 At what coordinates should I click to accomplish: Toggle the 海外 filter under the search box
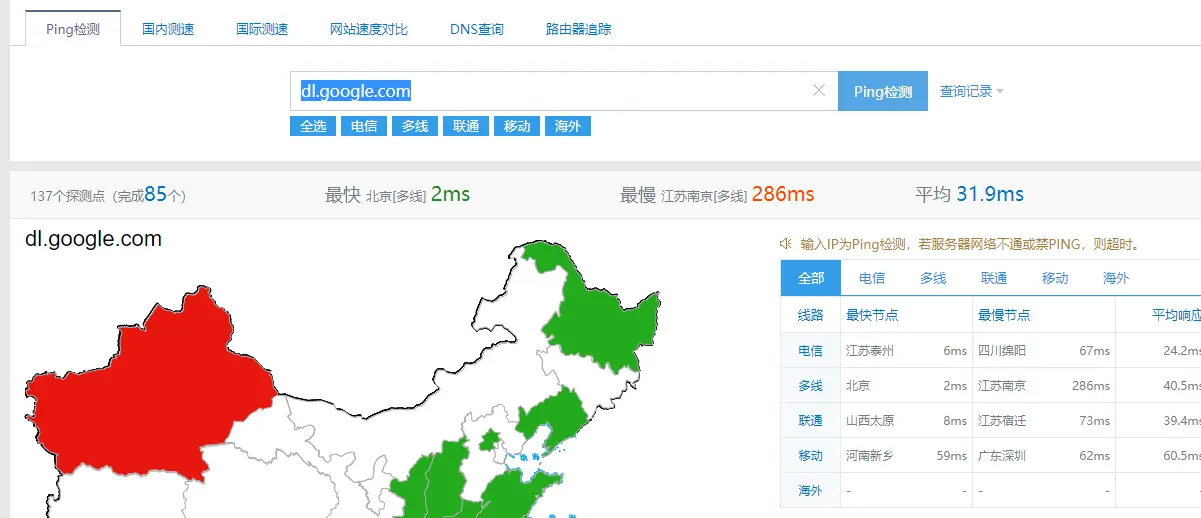568,126
